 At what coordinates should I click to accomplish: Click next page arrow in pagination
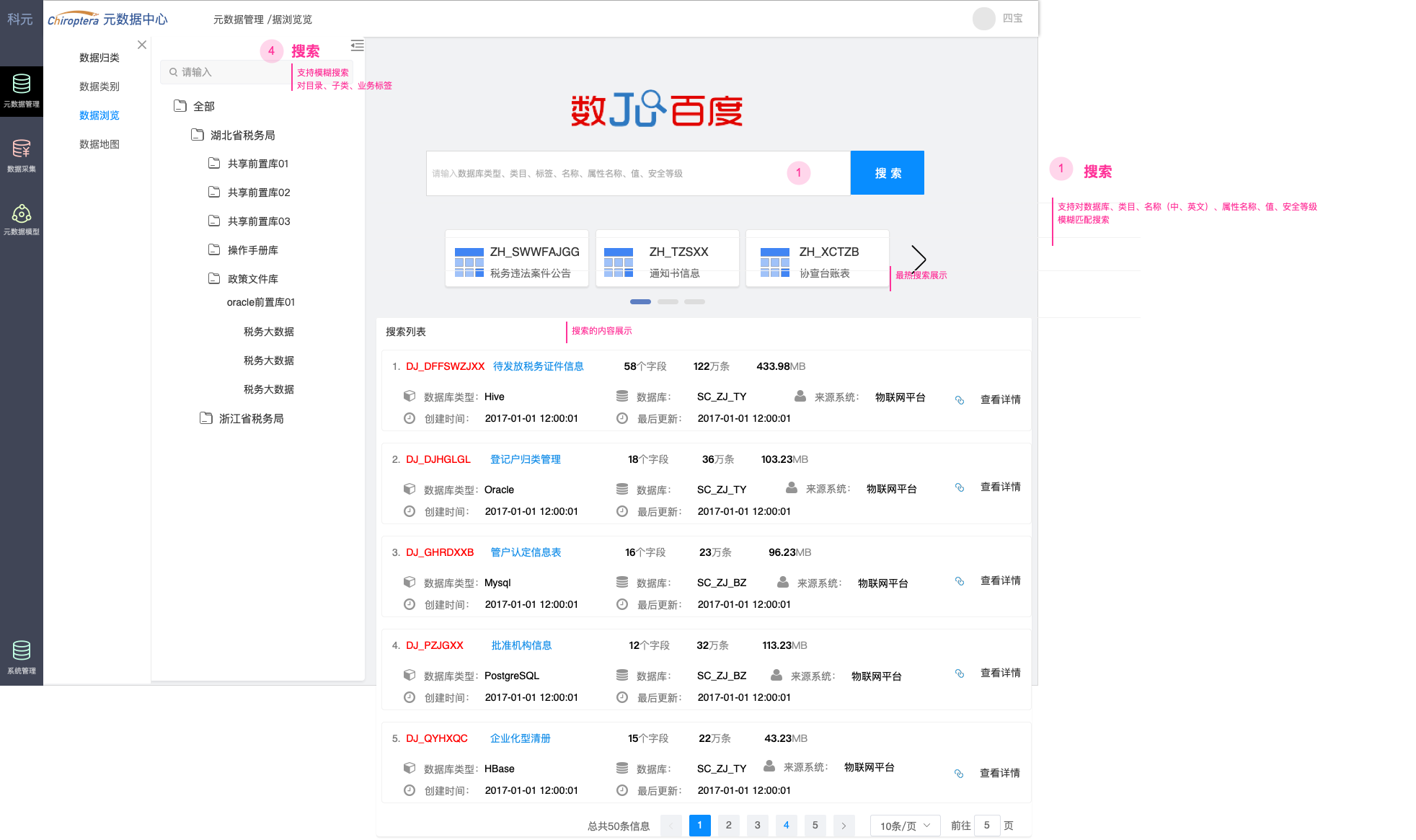click(844, 826)
